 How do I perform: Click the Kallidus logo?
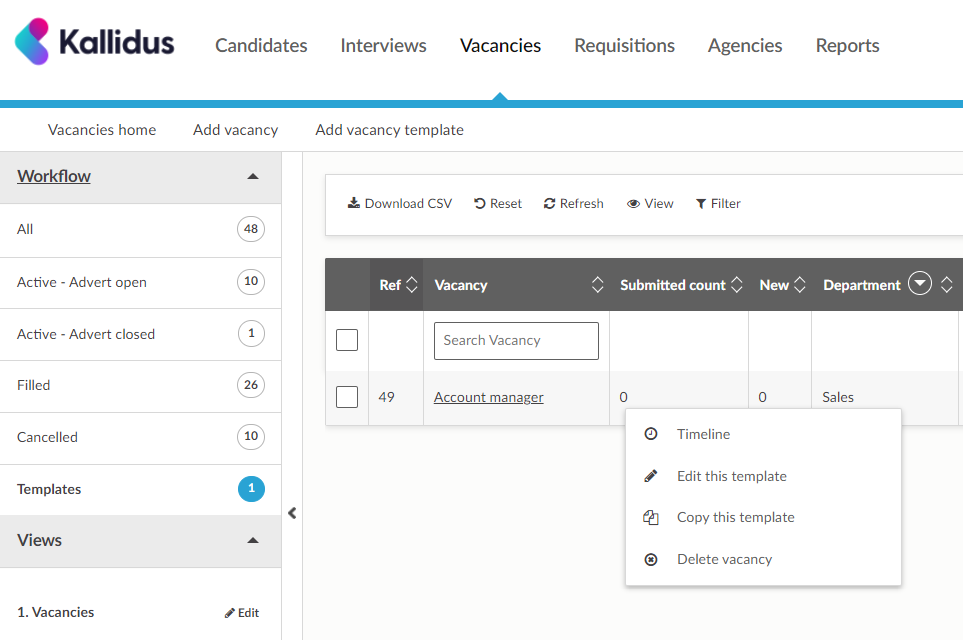[94, 42]
